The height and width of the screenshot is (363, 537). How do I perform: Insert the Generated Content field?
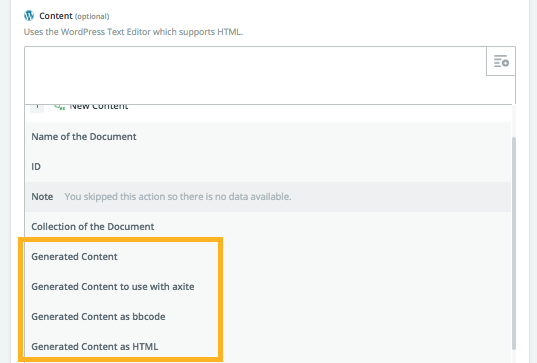coord(268,257)
